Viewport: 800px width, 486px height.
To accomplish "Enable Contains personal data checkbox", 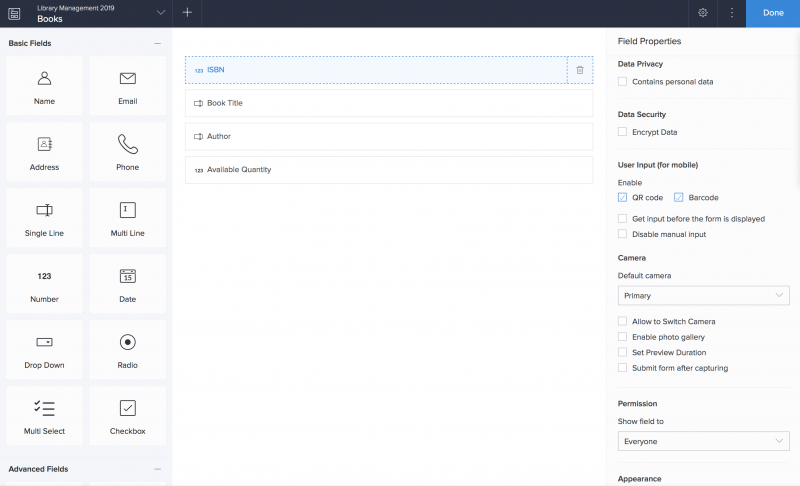I will coord(623,82).
